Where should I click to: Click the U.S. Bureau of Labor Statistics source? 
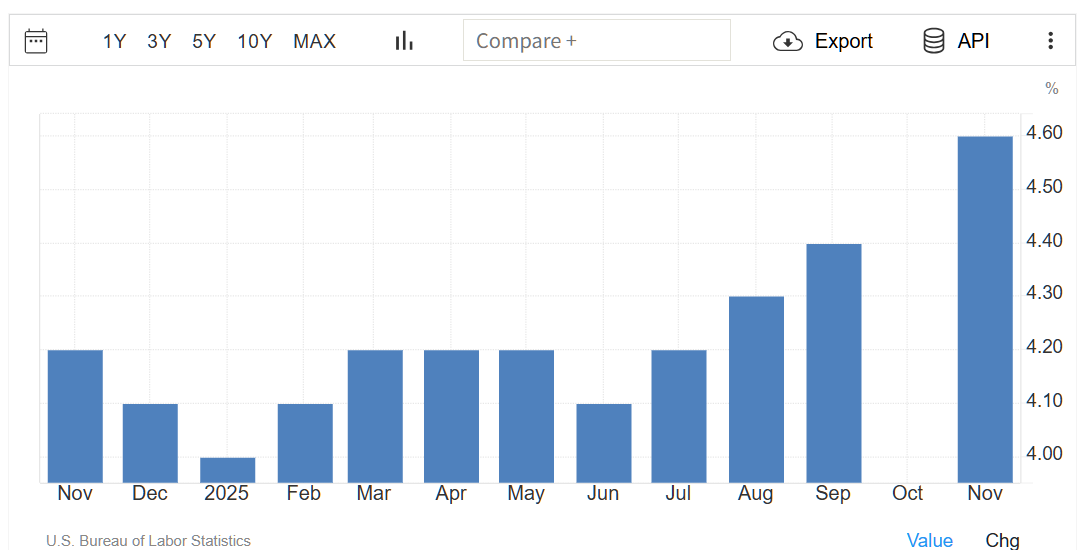[148, 541]
